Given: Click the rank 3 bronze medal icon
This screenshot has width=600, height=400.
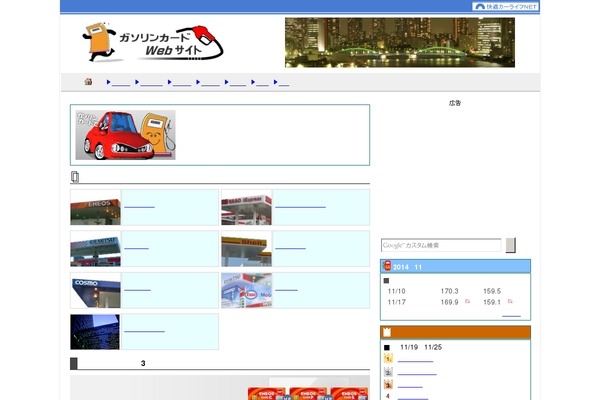Looking at the screenshot, I should click(x=388, y=385).
